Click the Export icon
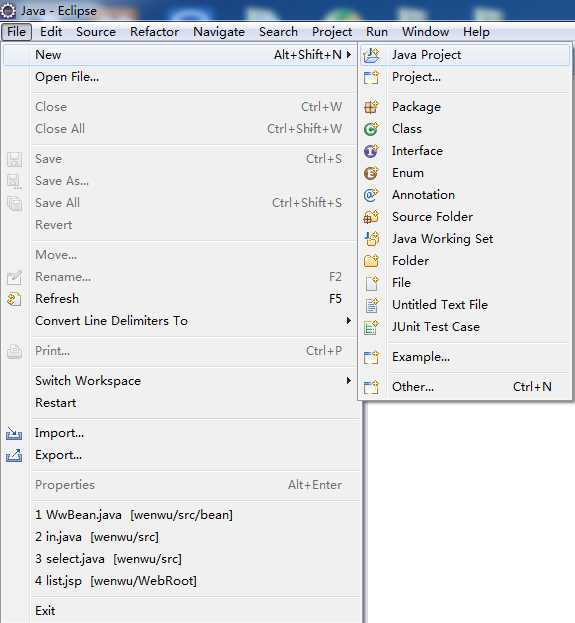This screenshot has width=575, height=623. pos(14,455)
